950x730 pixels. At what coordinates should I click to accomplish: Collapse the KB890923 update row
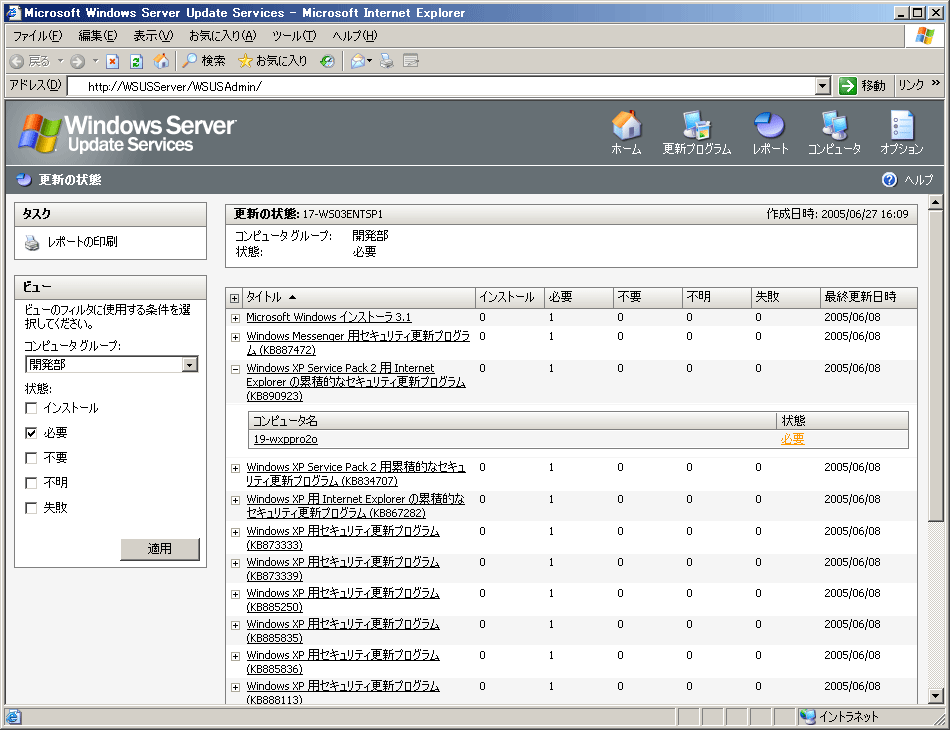click(235, 369)
